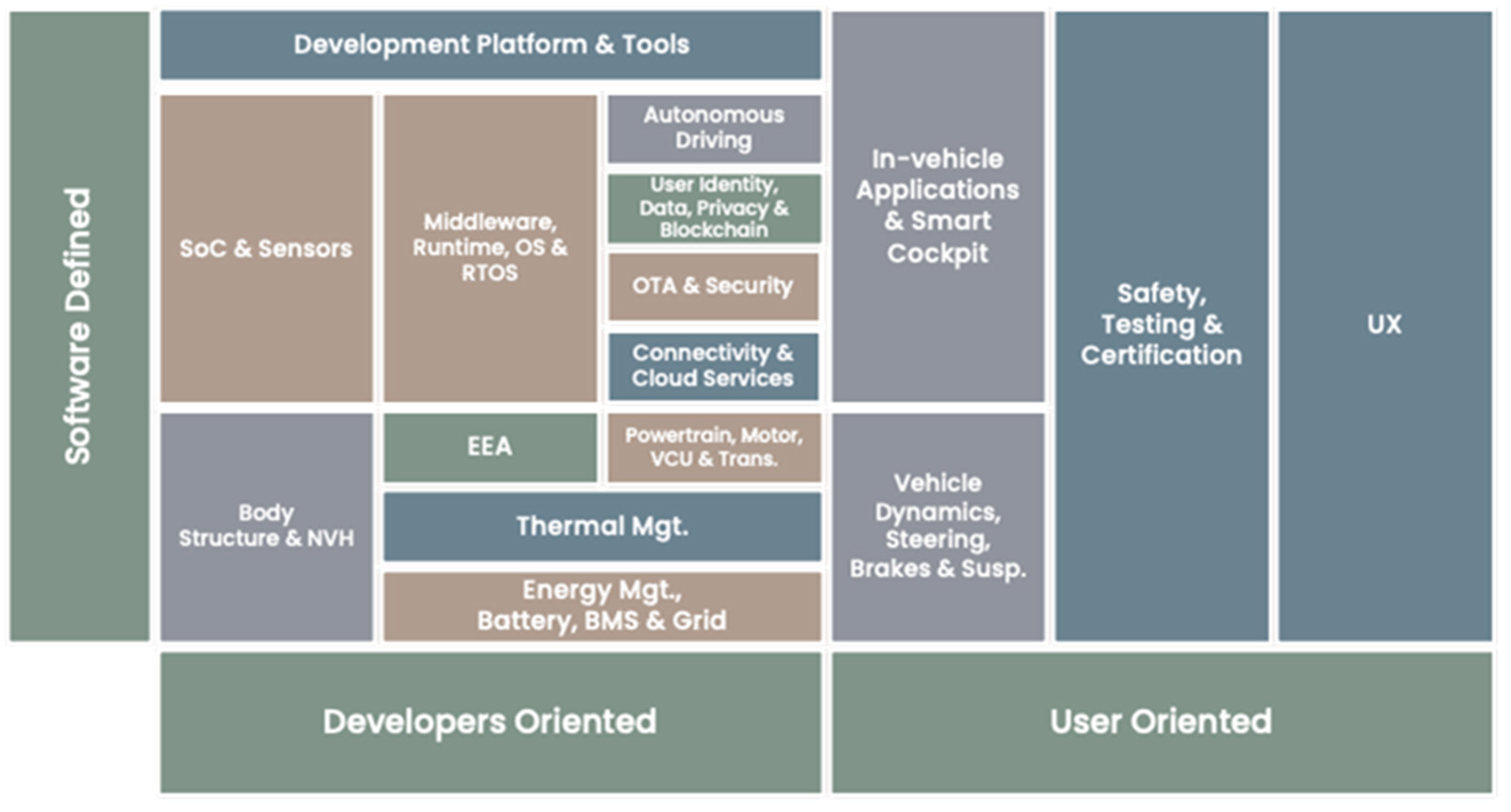The image size is (1511, 812).
Task: Select the UX column
Action: coord(1384,324)
